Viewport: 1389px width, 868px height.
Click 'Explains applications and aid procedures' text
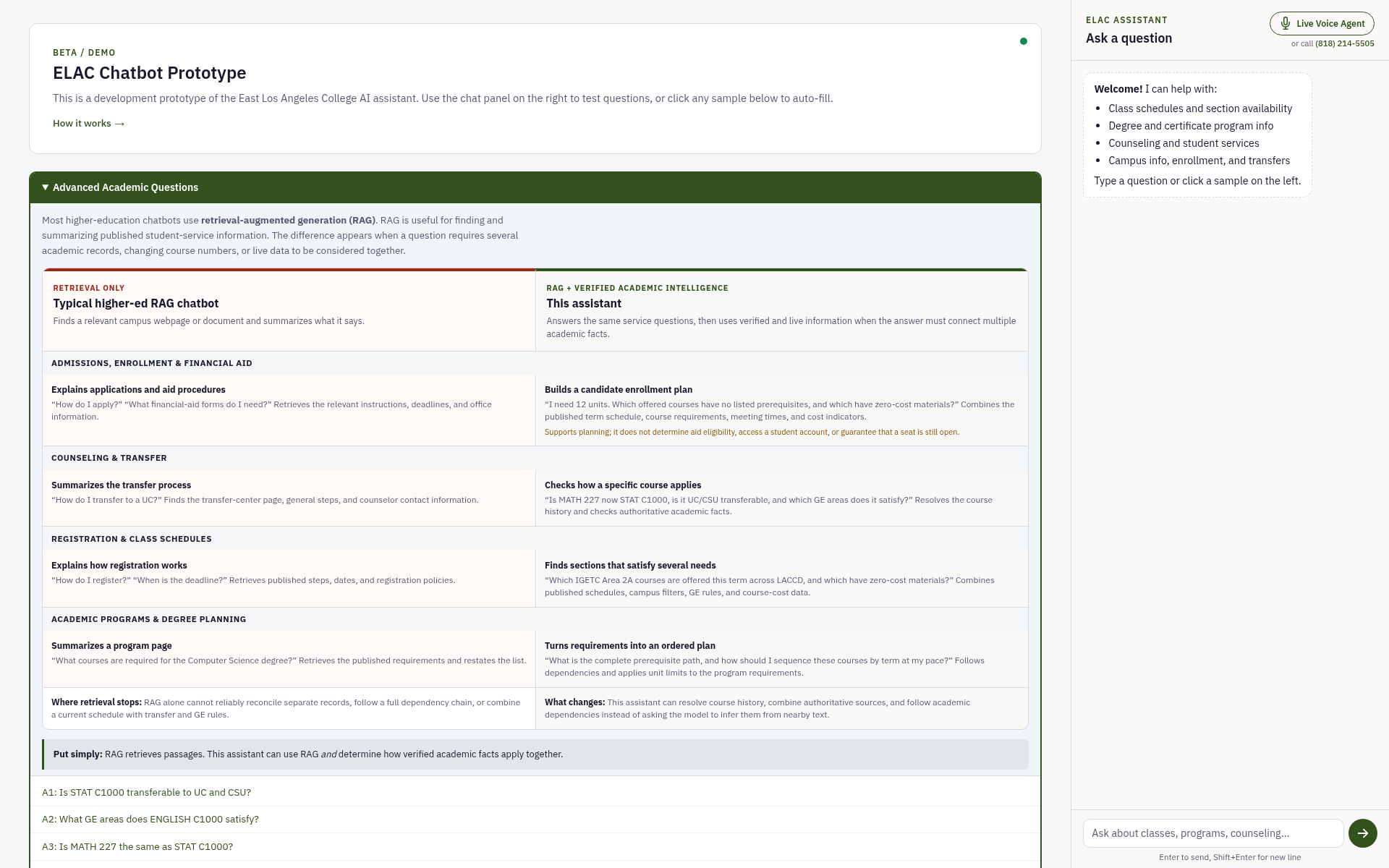(138, 390)
